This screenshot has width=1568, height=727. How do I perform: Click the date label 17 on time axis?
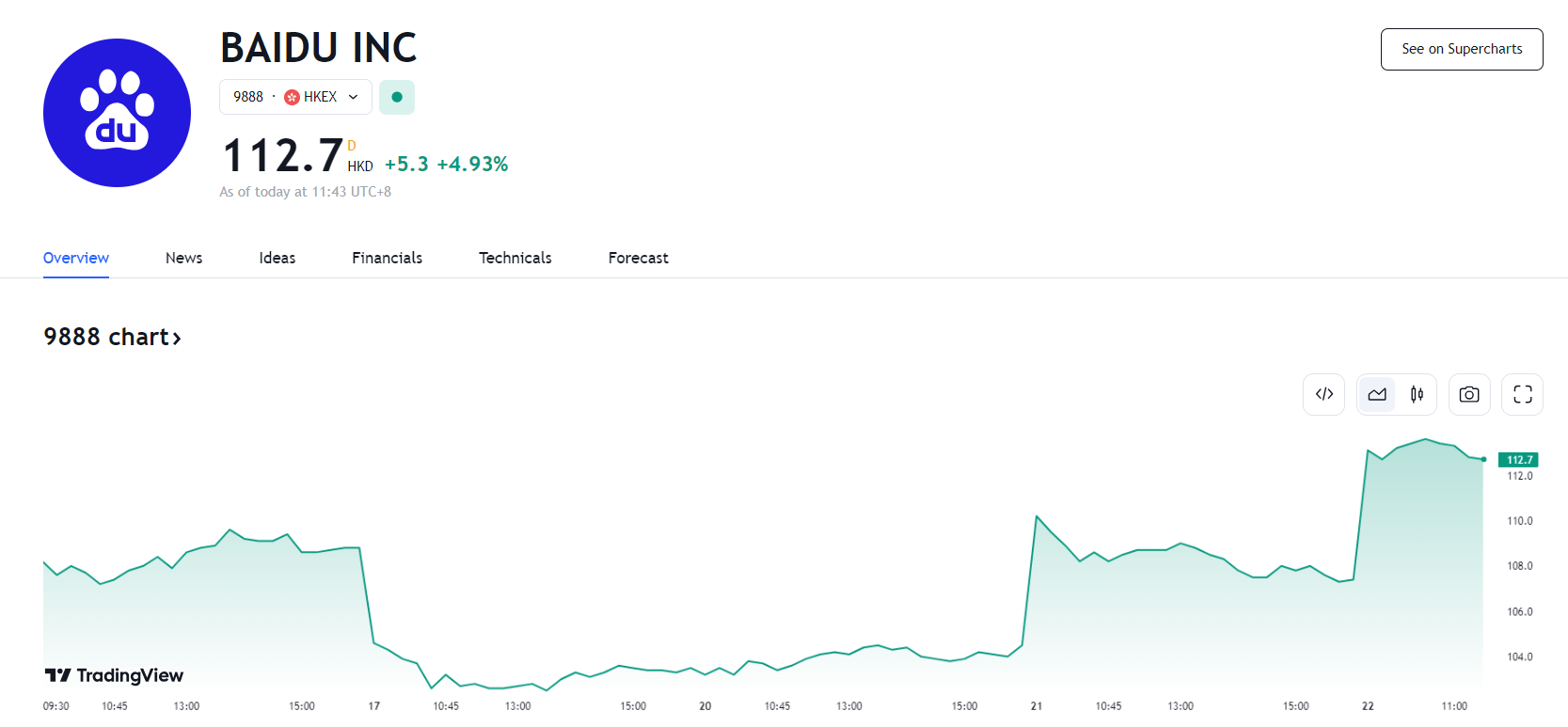pos(374,706)
